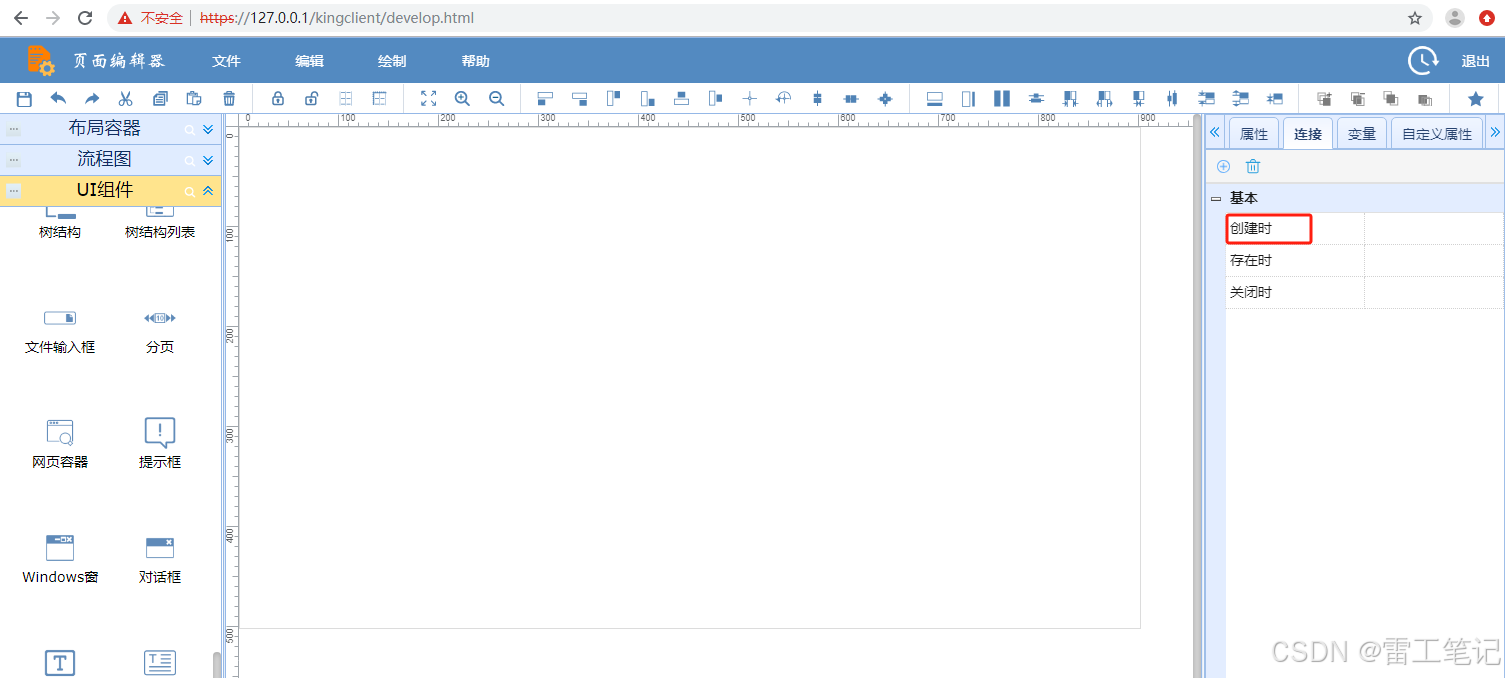Click the 关闭时 property row label
Image resolution: width=1505 pixels, height=678 pixels.
point(1251,292)
